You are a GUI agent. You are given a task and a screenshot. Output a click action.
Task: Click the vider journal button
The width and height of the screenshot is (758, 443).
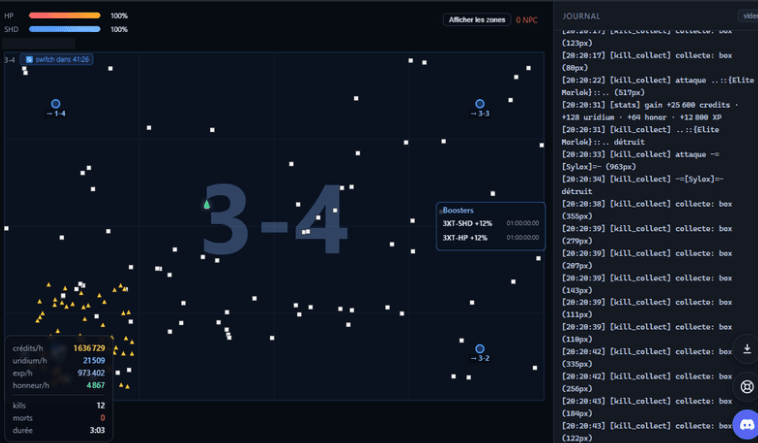(748, 16)
